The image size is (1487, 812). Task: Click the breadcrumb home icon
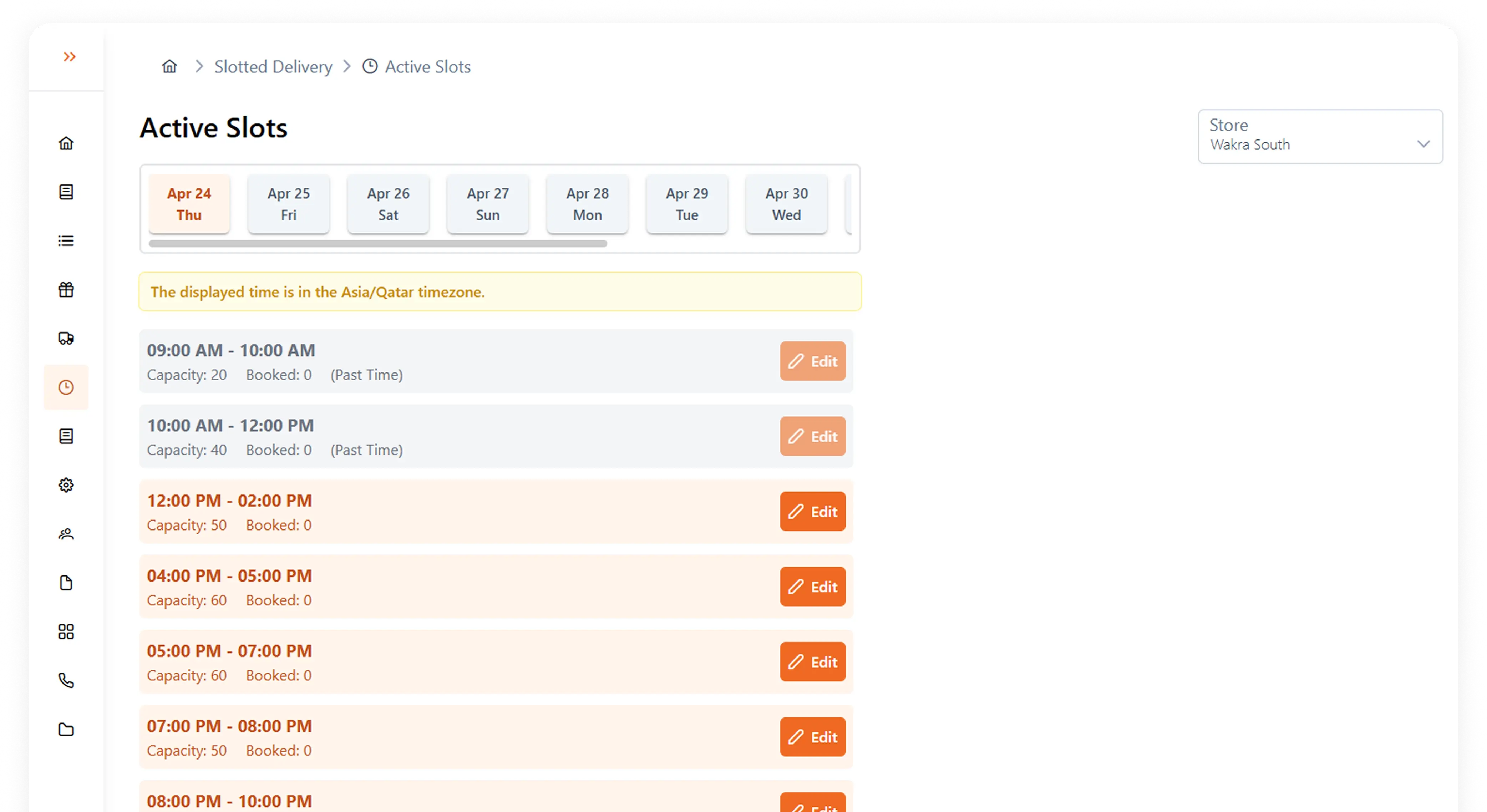click(169, 66)
